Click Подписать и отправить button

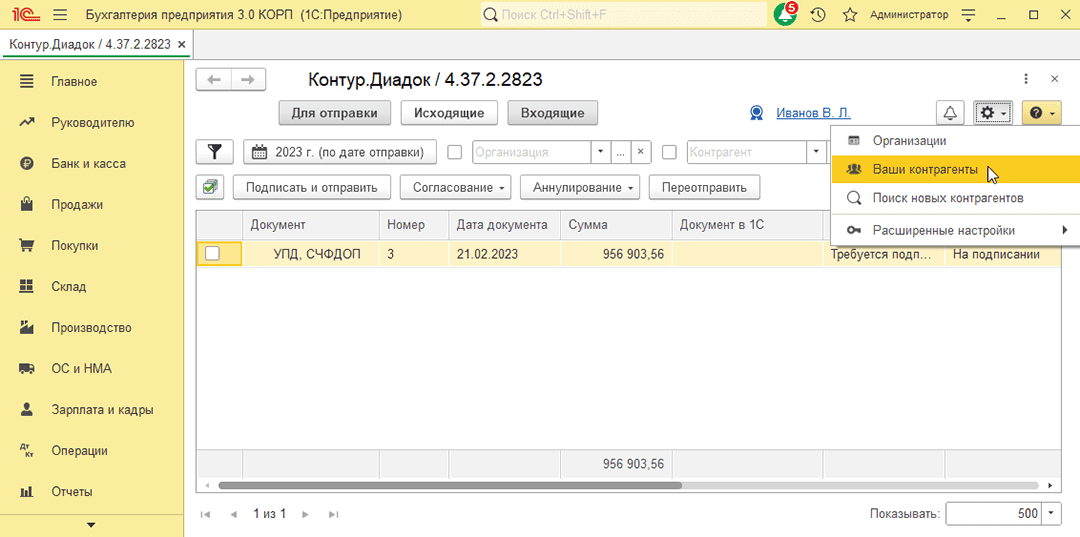(x=312, y=187)
